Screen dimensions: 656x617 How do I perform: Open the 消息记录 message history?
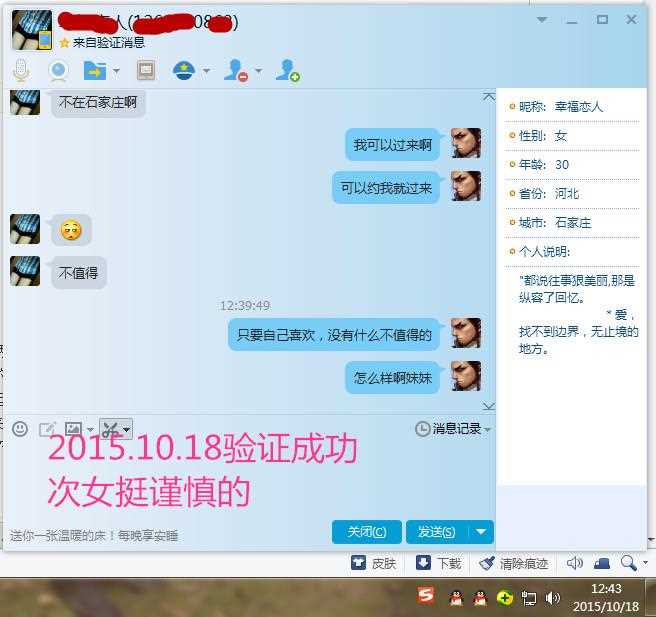click(448, 429)
